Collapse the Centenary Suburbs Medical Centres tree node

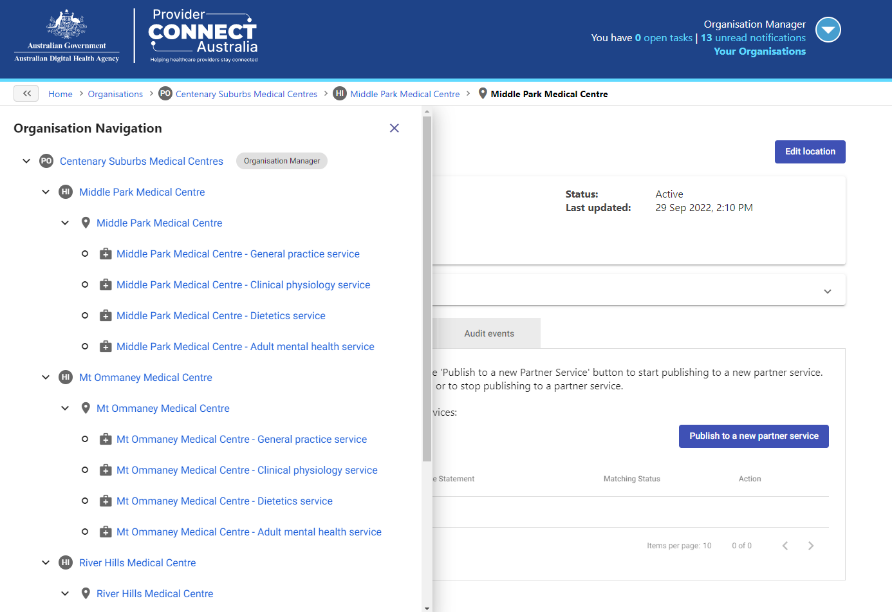[26, 161]
